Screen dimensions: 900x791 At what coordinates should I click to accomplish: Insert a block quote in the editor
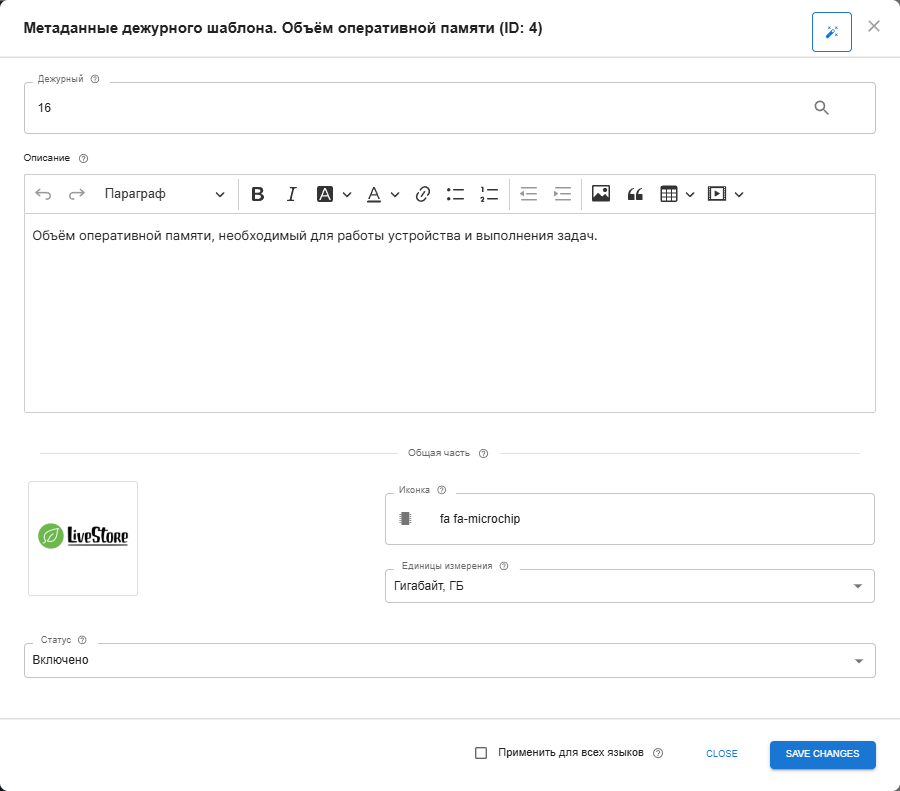[635, 194]
